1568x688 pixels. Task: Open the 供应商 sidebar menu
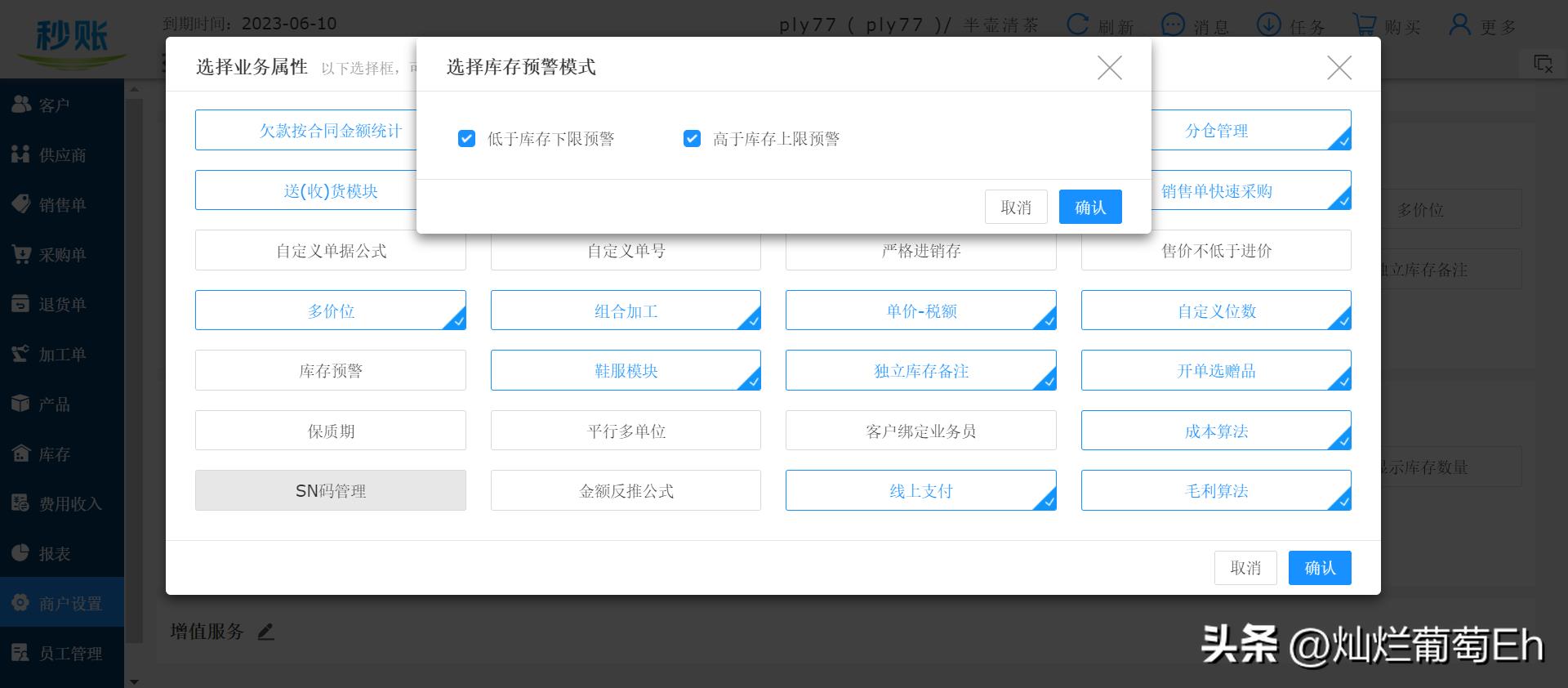[62, 154]
